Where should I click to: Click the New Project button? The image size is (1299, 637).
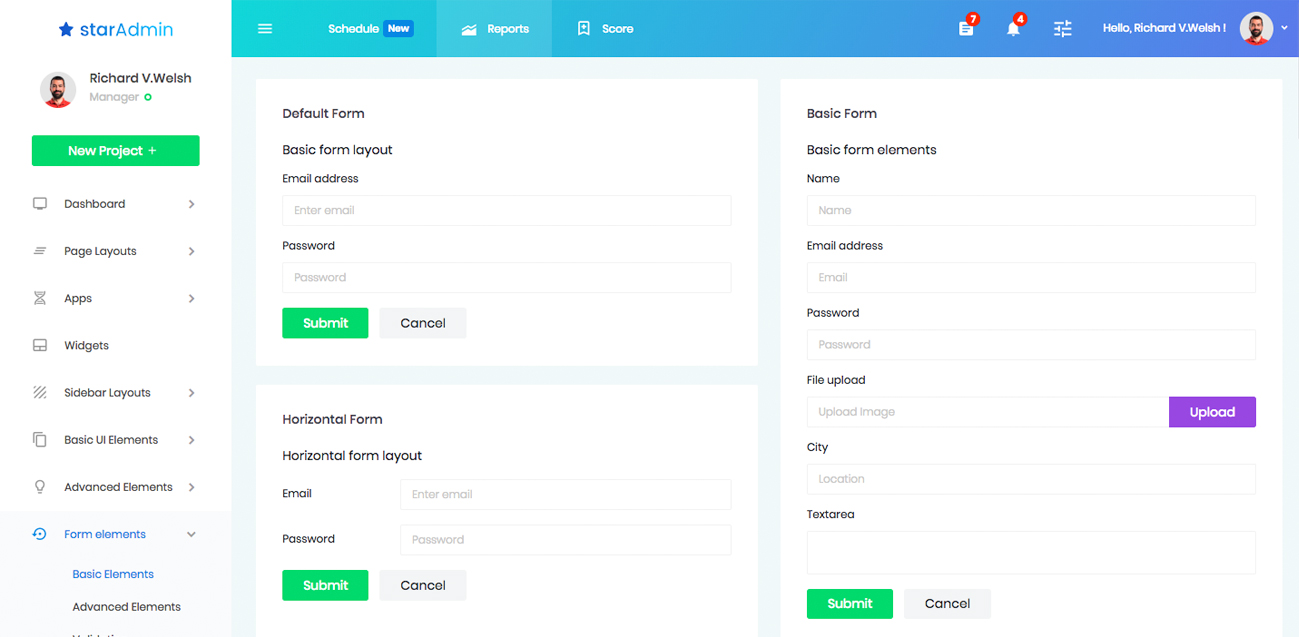click(115, 151)
